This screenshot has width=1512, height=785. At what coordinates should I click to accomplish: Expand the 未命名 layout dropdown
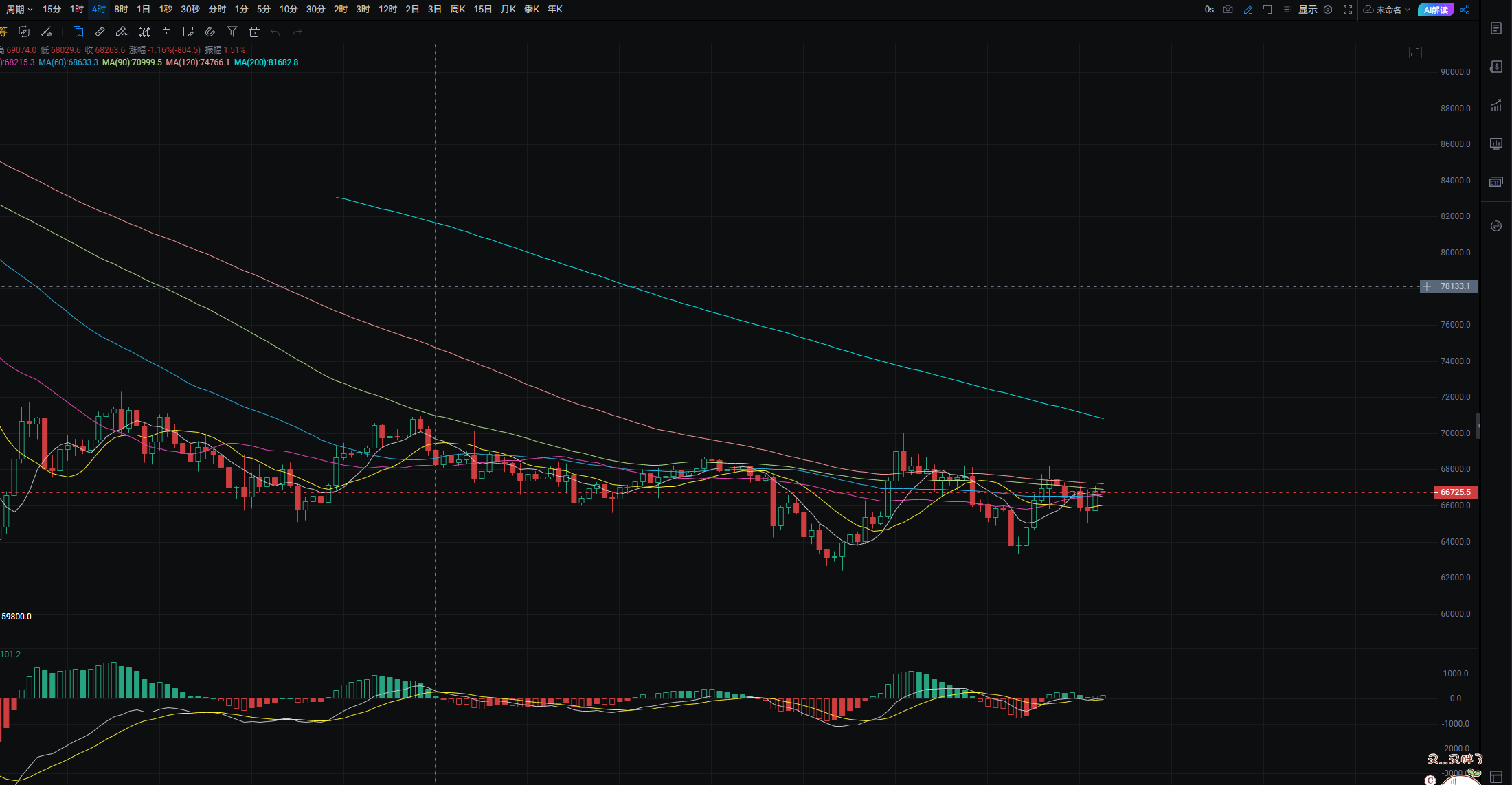point(1388,10)
